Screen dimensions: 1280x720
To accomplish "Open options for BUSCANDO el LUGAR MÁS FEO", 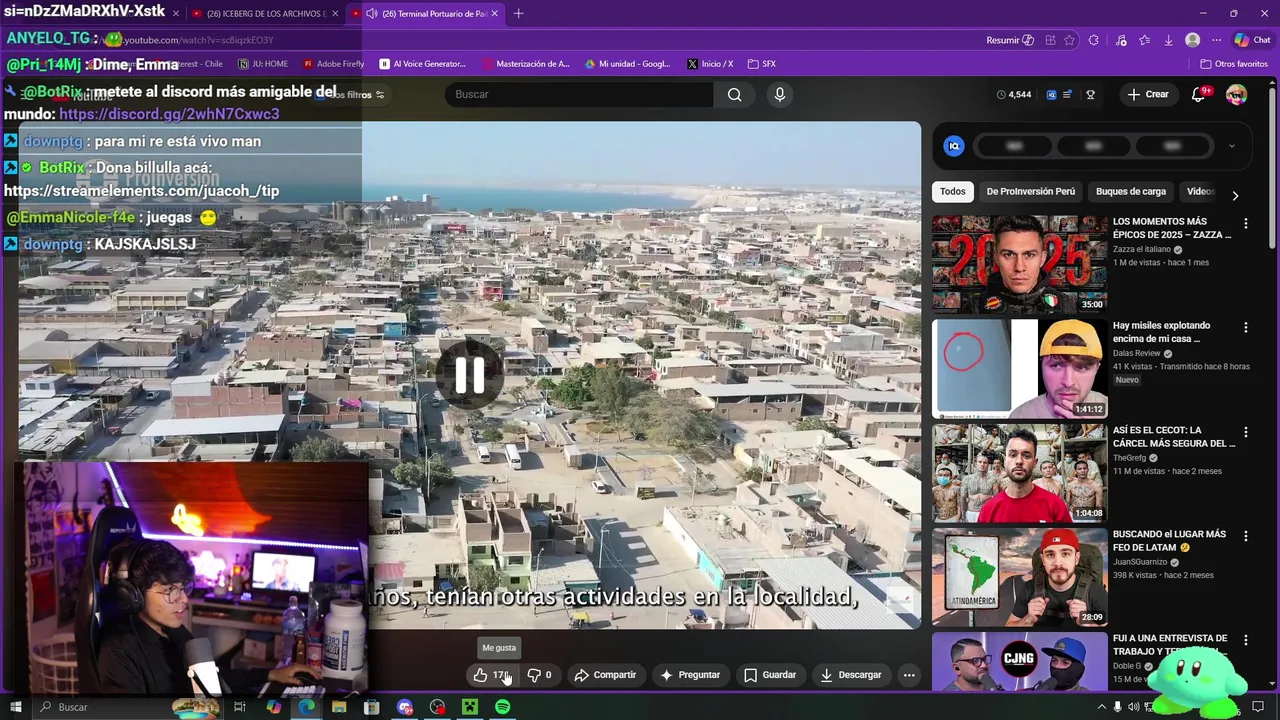I will click(1246, 536).
